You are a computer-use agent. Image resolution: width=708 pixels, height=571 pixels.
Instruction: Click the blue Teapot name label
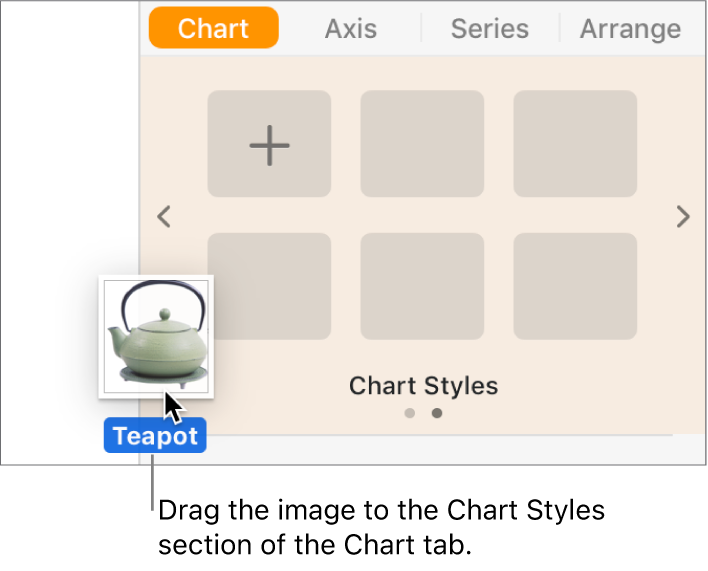coord(155,437)
